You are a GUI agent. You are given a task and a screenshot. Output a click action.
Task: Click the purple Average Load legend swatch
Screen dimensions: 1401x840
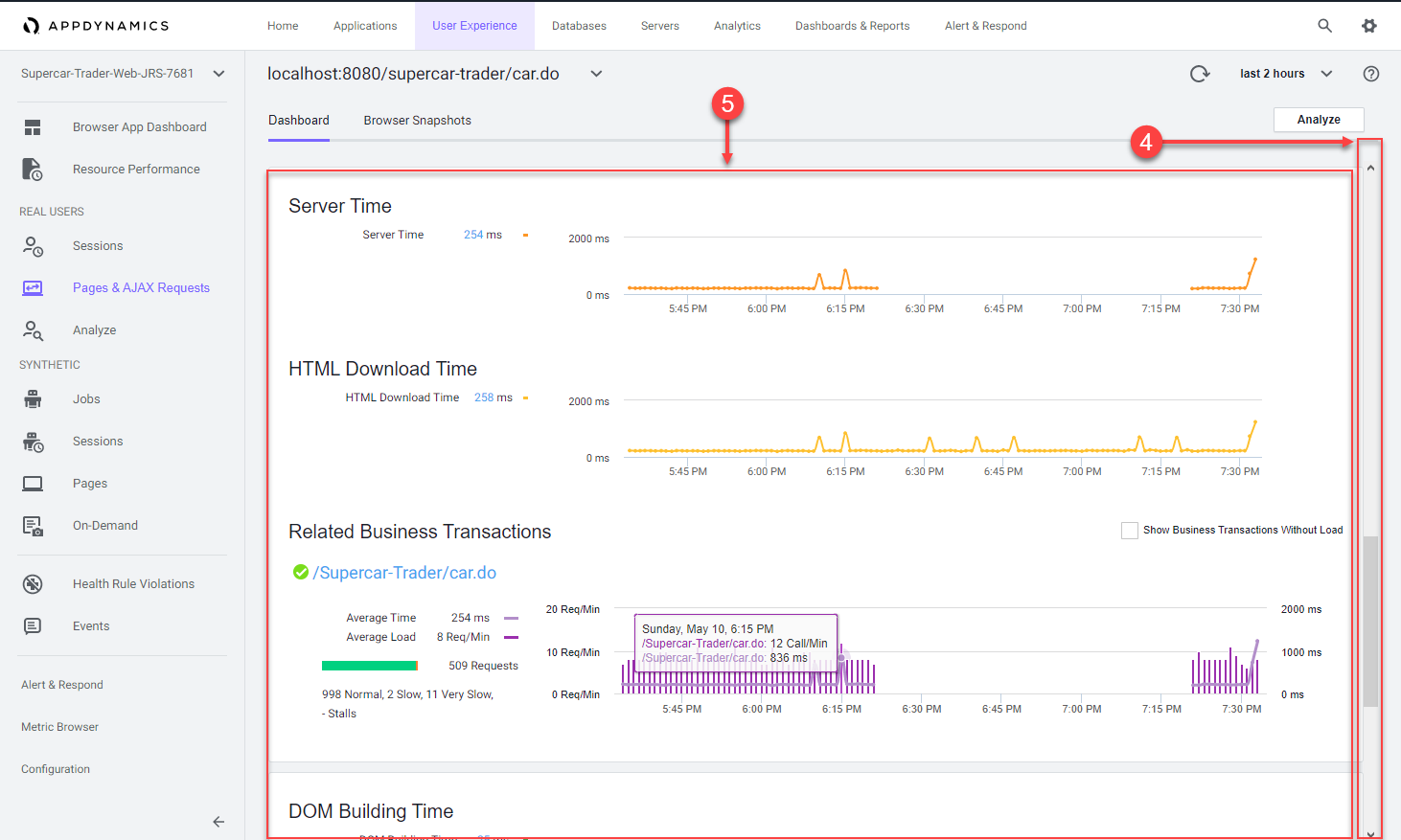(512, 637)
